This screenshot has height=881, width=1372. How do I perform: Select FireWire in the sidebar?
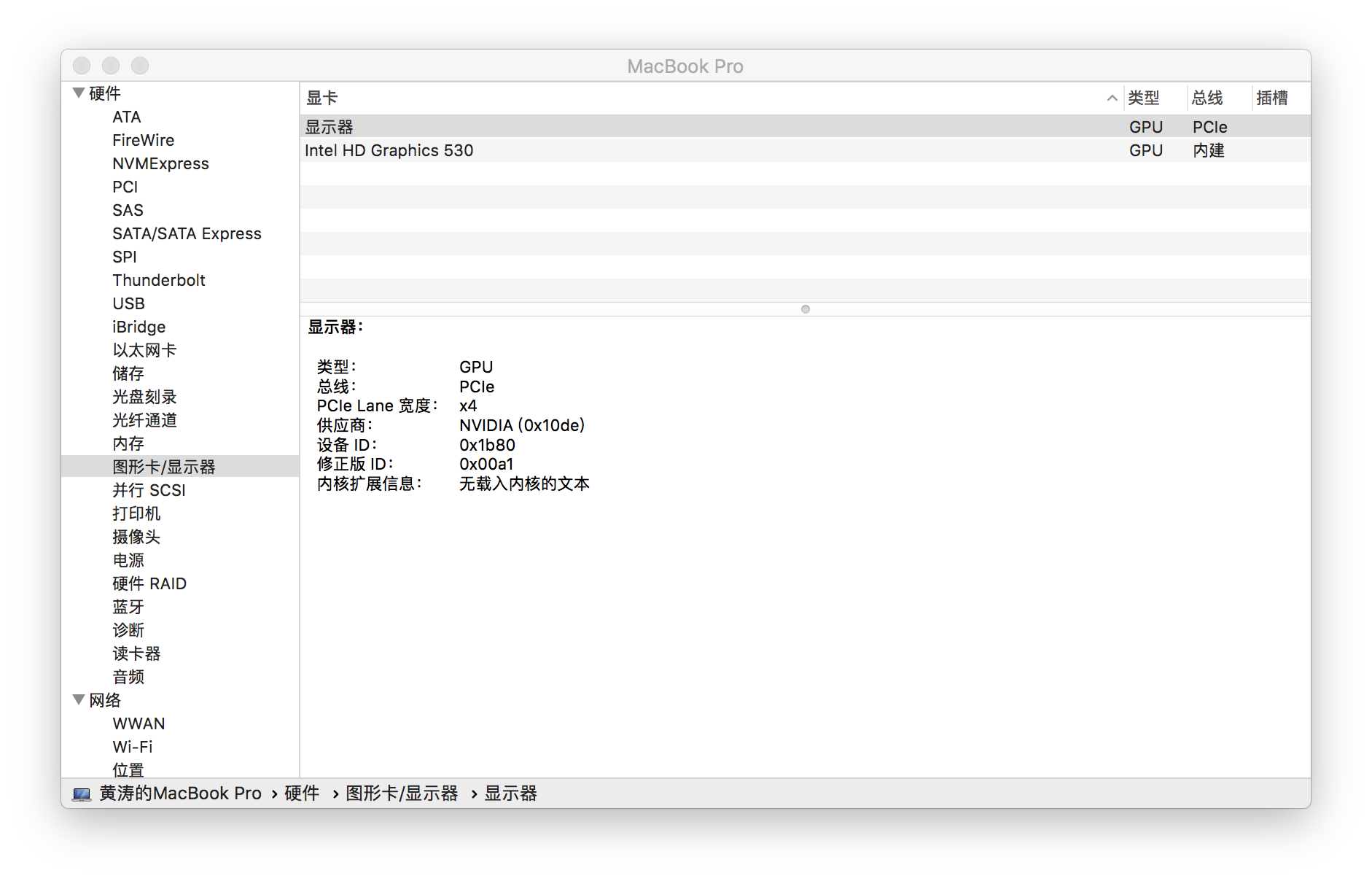[144, 140]
